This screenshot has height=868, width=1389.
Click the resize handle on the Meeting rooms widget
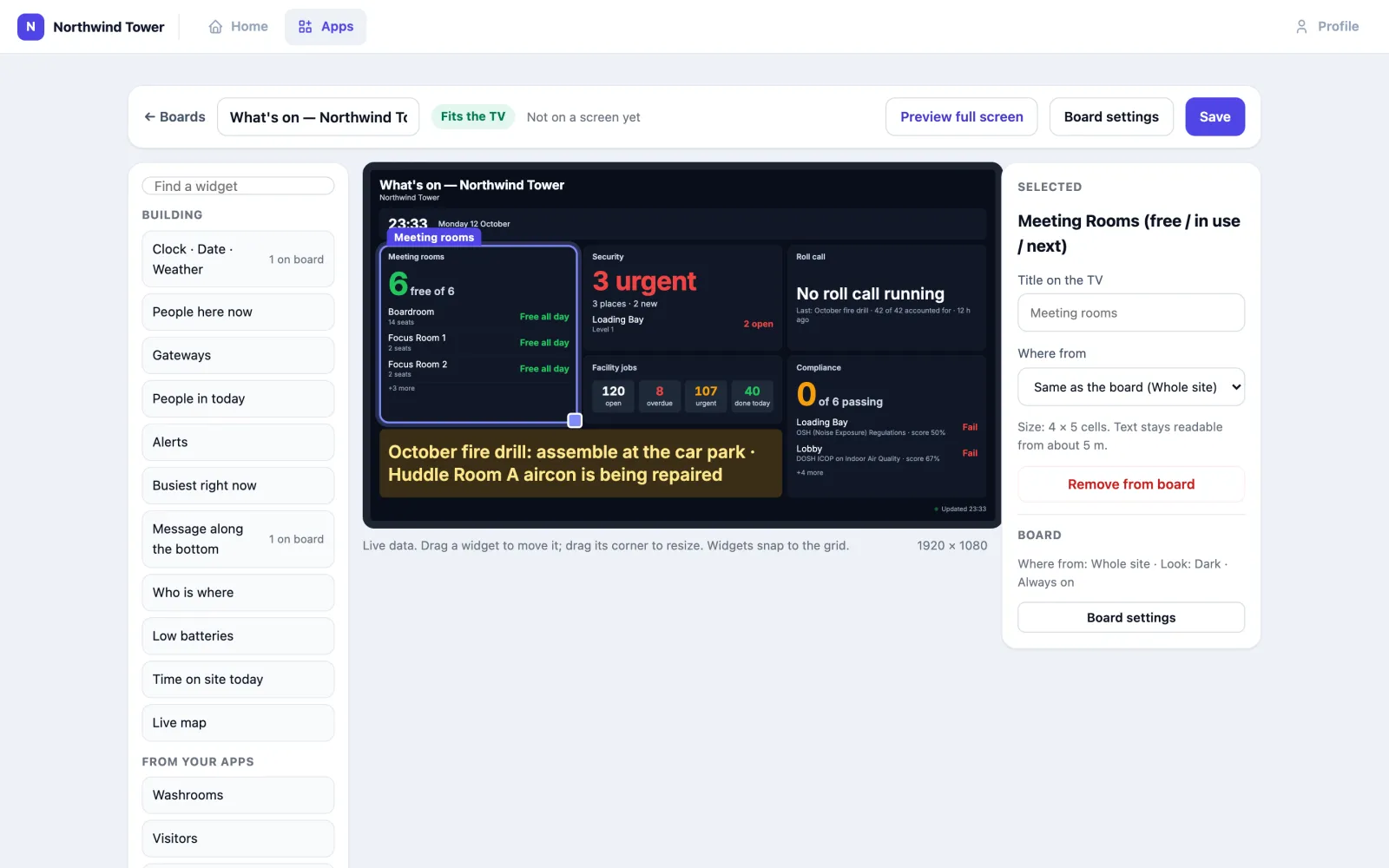click(x=575, y=421)
